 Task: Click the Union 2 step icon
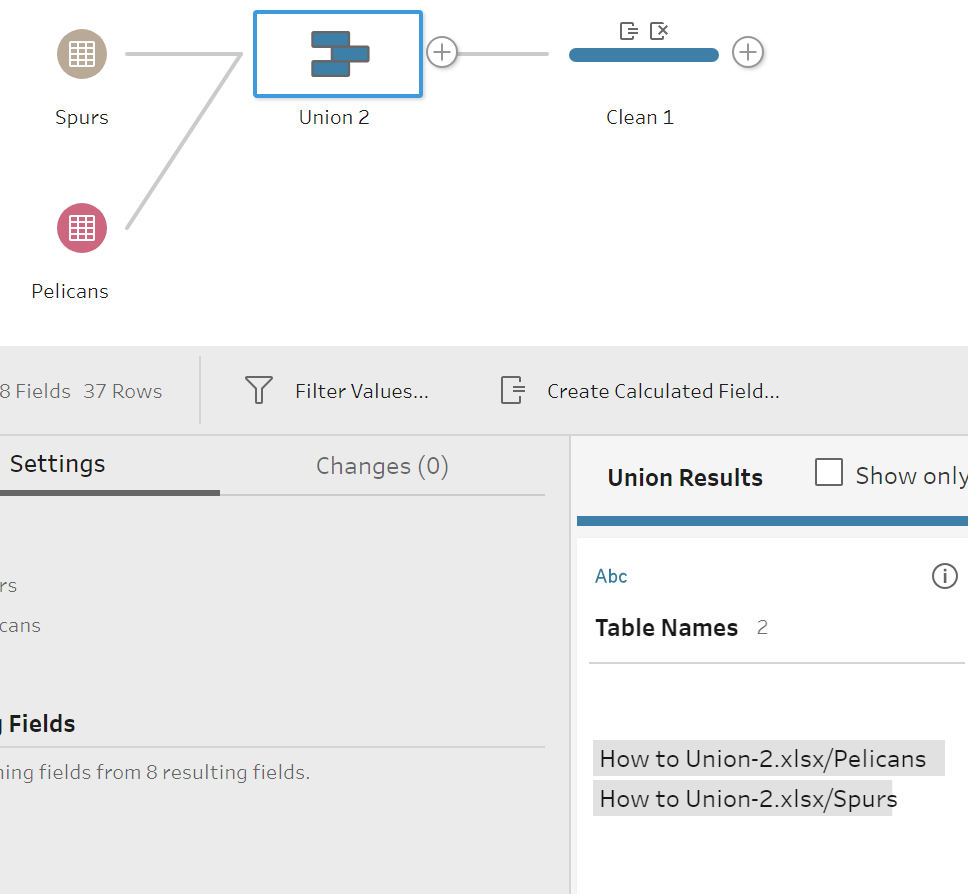338,54
